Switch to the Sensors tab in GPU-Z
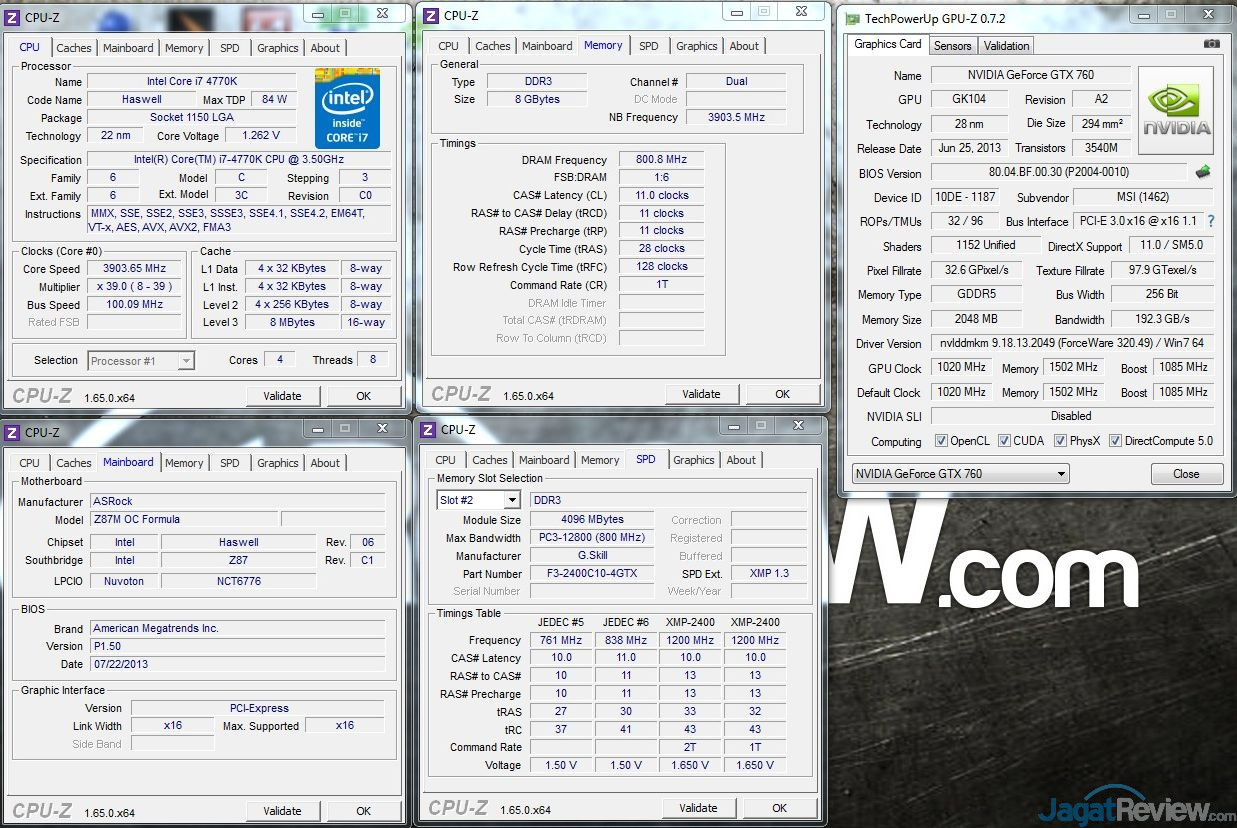Viewport: 1237px width, 828px height. 952,46
